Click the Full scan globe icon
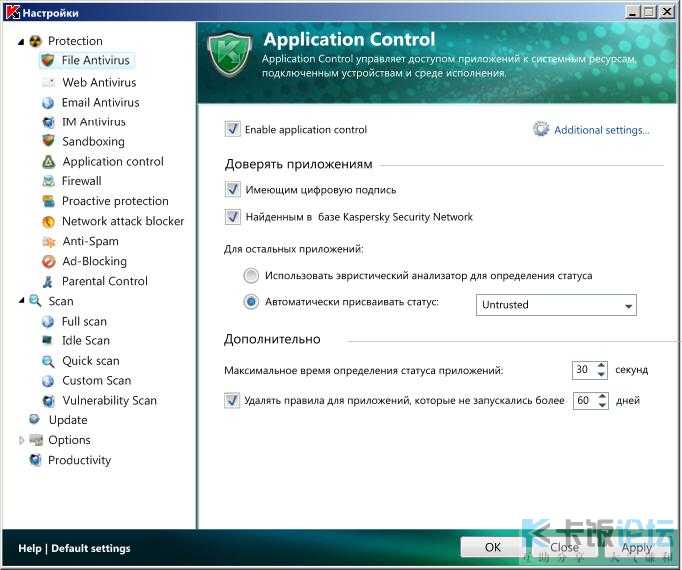Image resolution: width=682 pixels, height=570 pixels. 48,322
